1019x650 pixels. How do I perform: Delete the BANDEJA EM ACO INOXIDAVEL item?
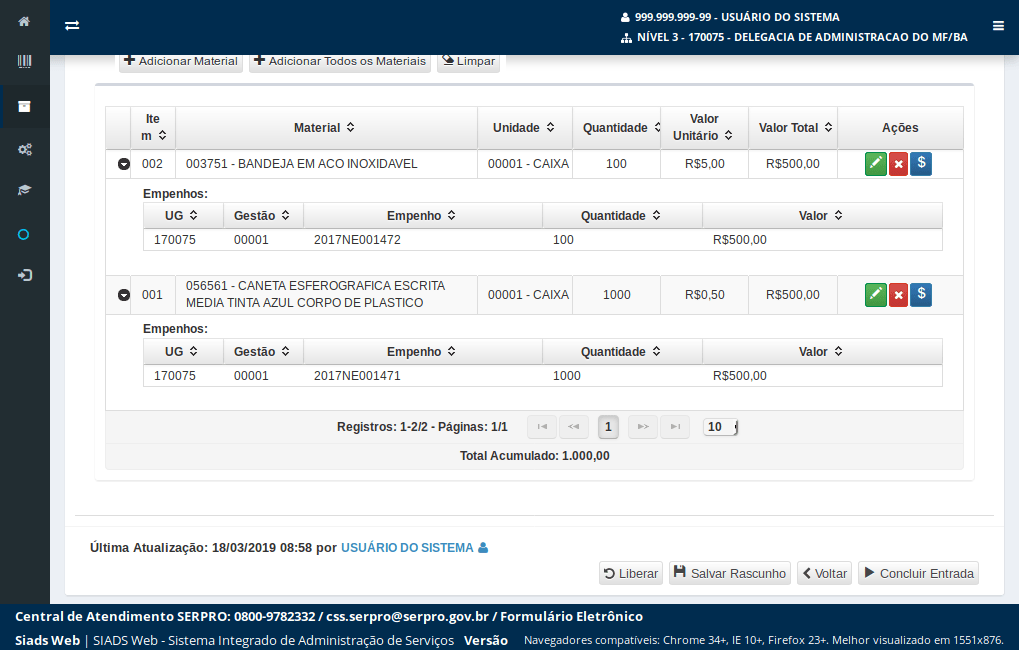[898, 164]
